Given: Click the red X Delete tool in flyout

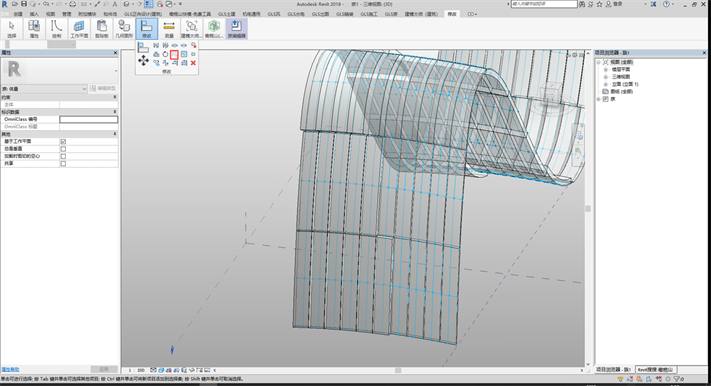Looking at the screenshot, I should 193,63.
